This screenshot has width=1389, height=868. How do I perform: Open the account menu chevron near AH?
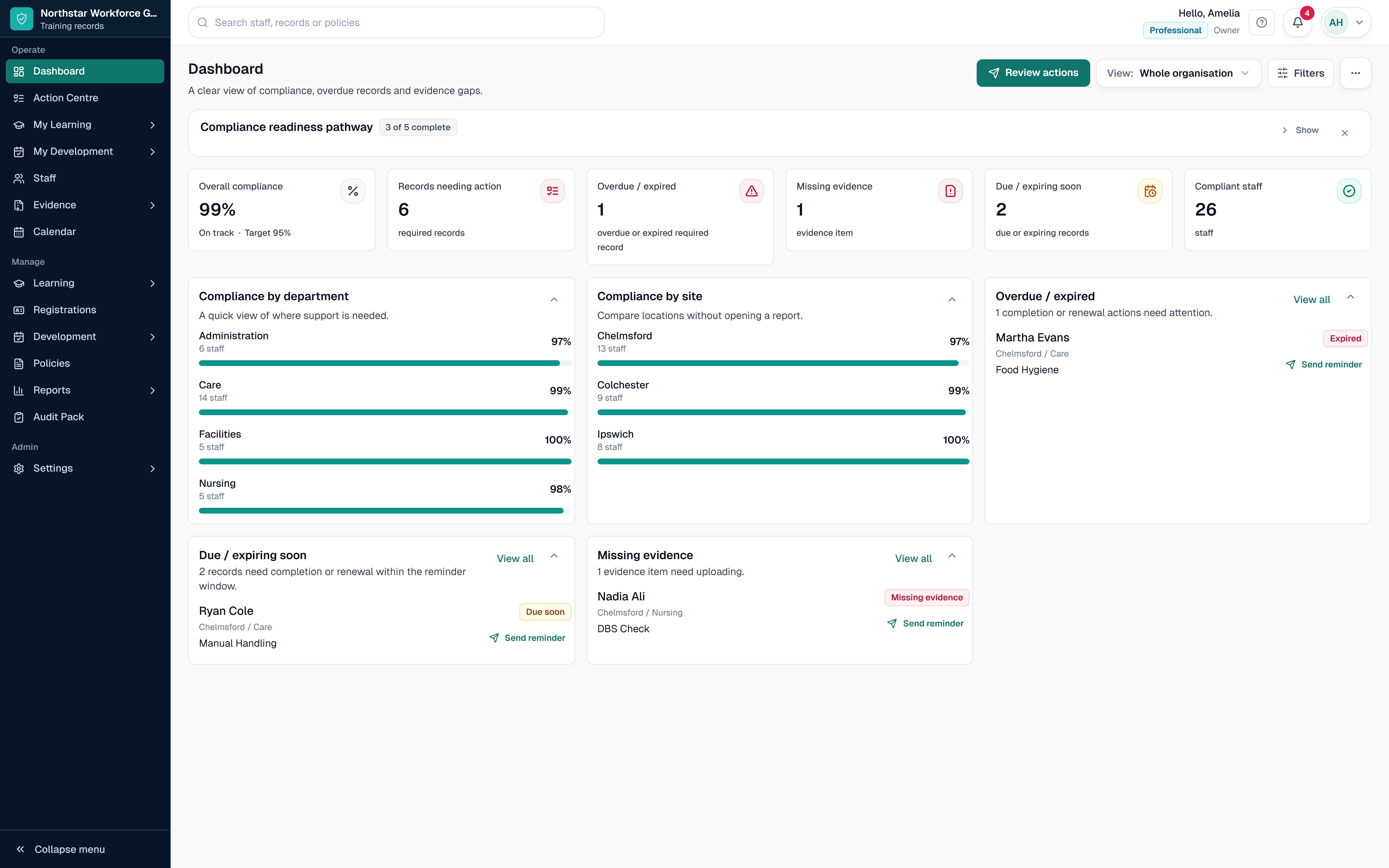pyautogui.click(x=1359, y=22)
